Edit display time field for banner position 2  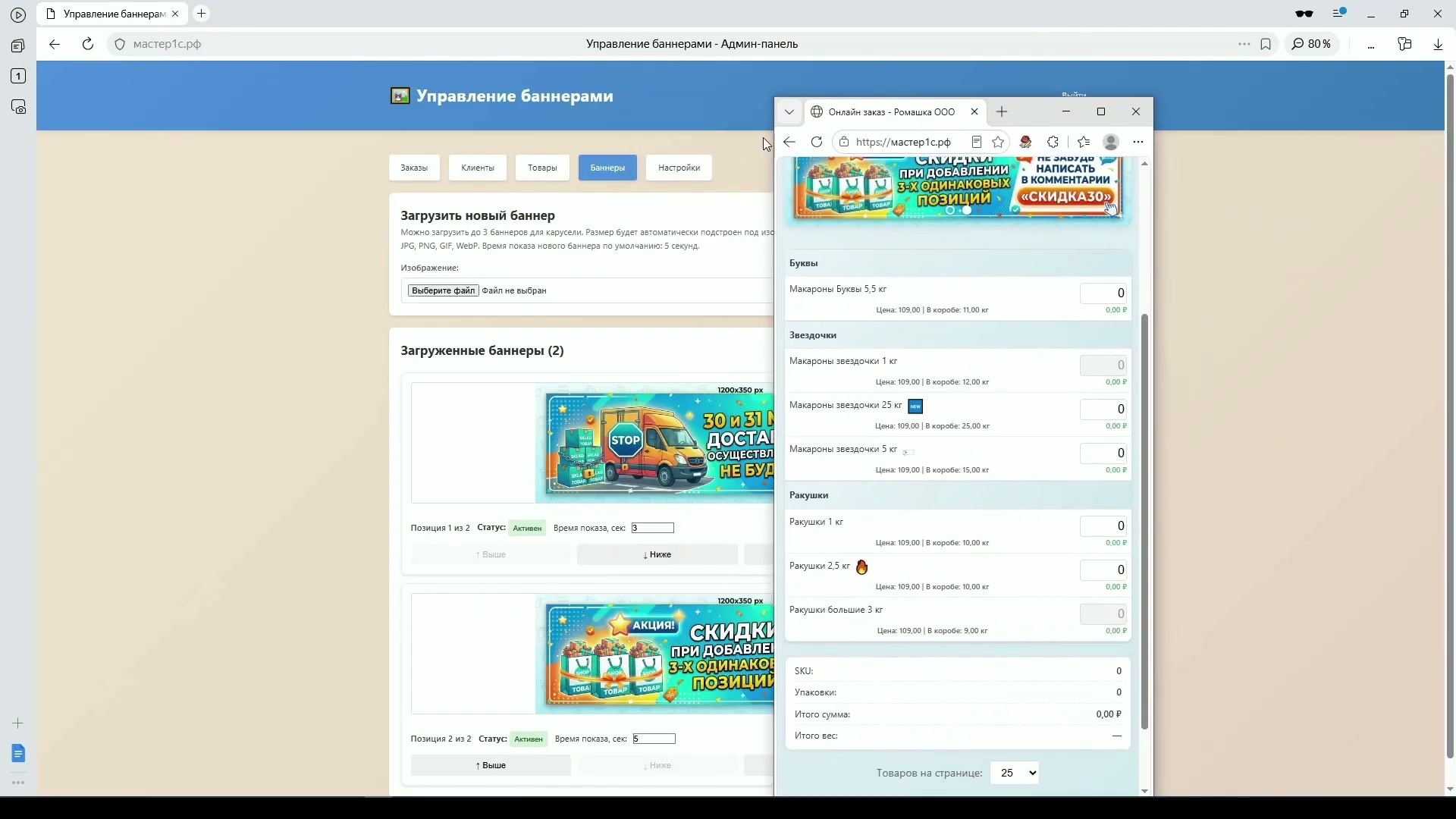654,739
